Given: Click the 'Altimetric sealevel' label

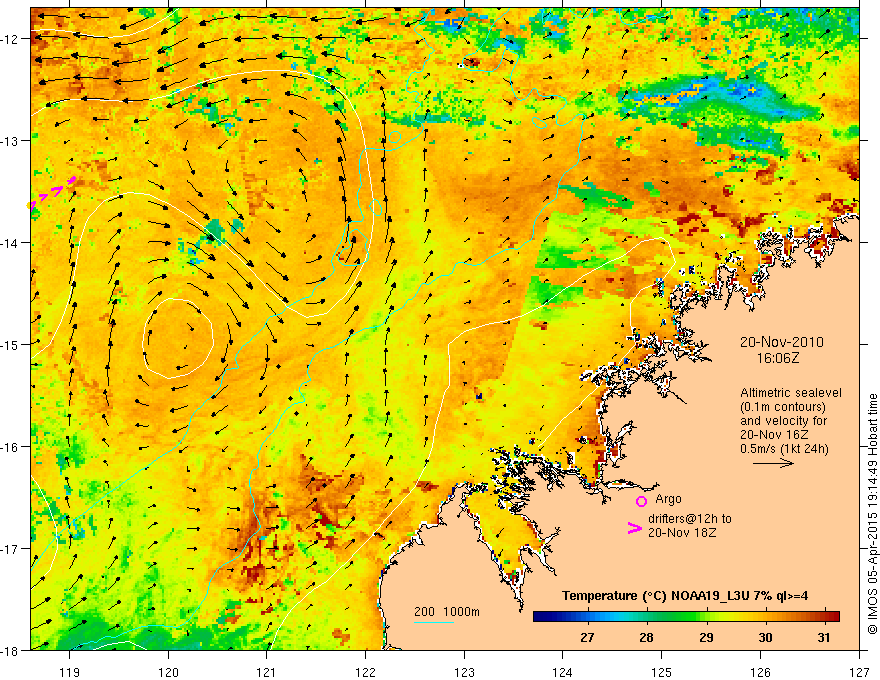Looking at the screenshot, I should point(791,393).
